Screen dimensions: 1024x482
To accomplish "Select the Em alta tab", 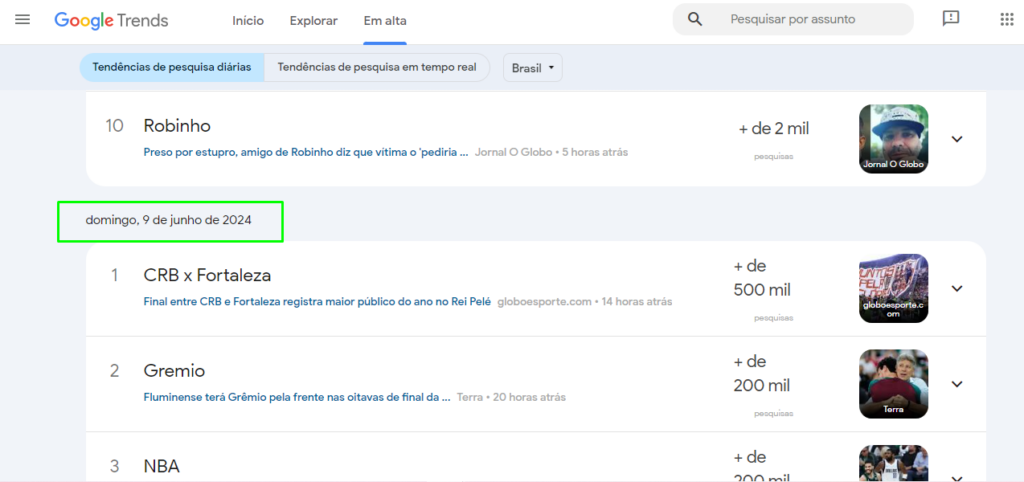I will [385, 21].
